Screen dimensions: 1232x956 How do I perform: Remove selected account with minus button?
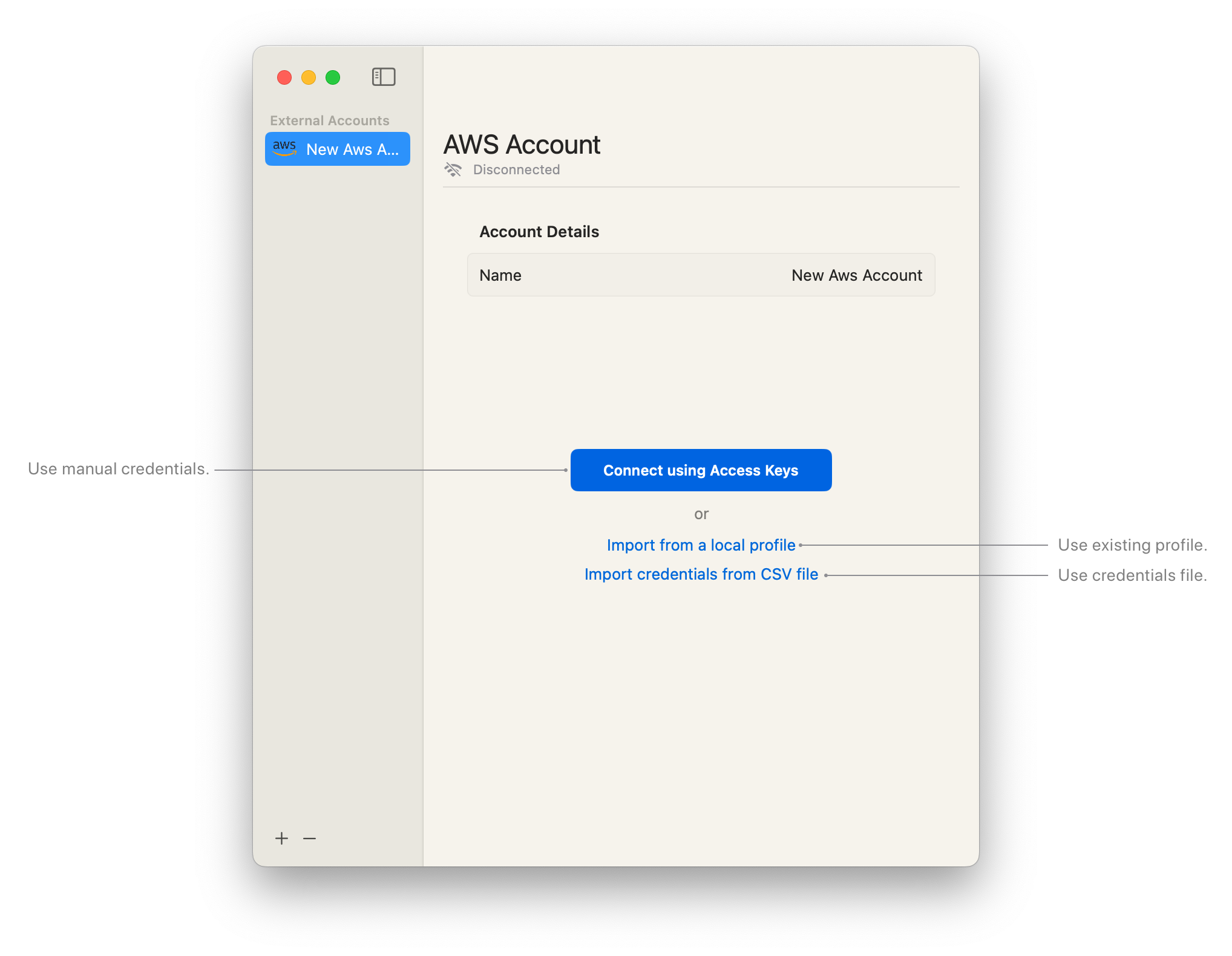pyautogui.click(x=309, y=838)
